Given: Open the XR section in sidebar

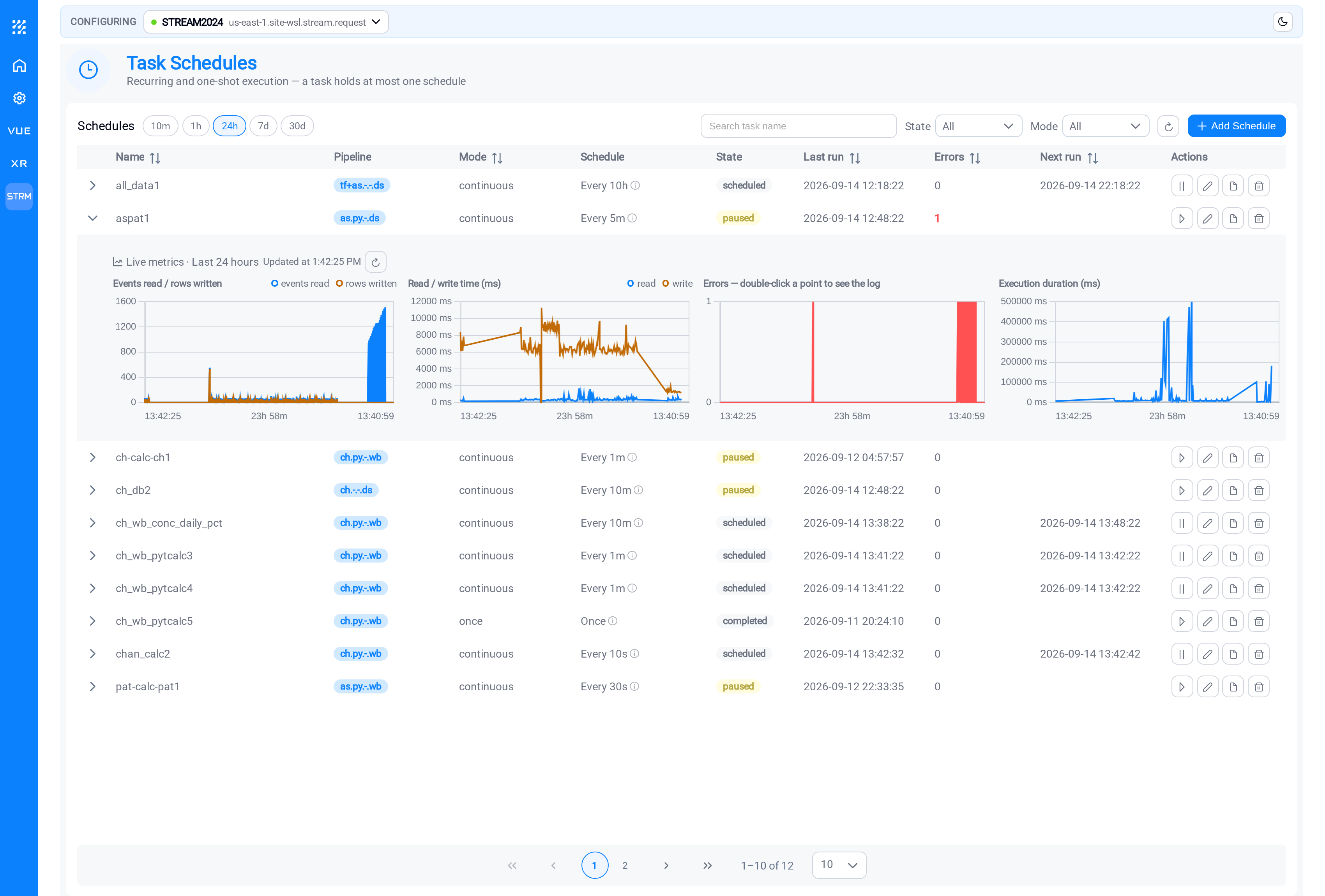Looking at the screenshot, I should click(19, 164).
